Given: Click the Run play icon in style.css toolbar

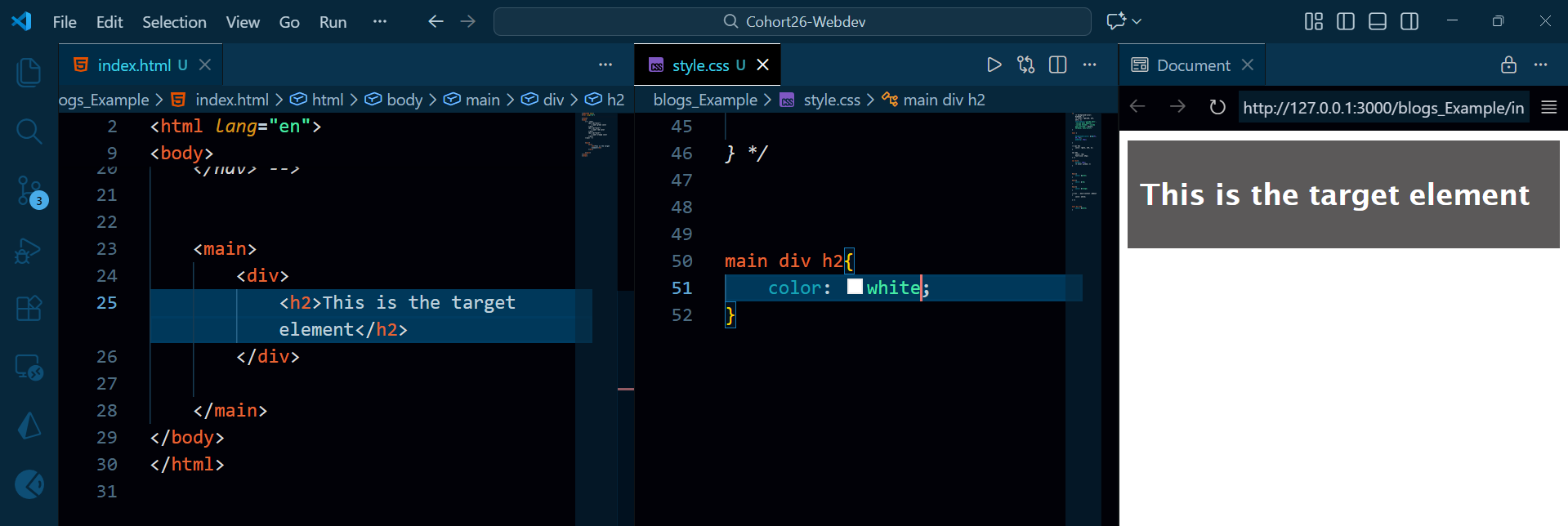Looking at the screenshot, I should tap(994, 65).
